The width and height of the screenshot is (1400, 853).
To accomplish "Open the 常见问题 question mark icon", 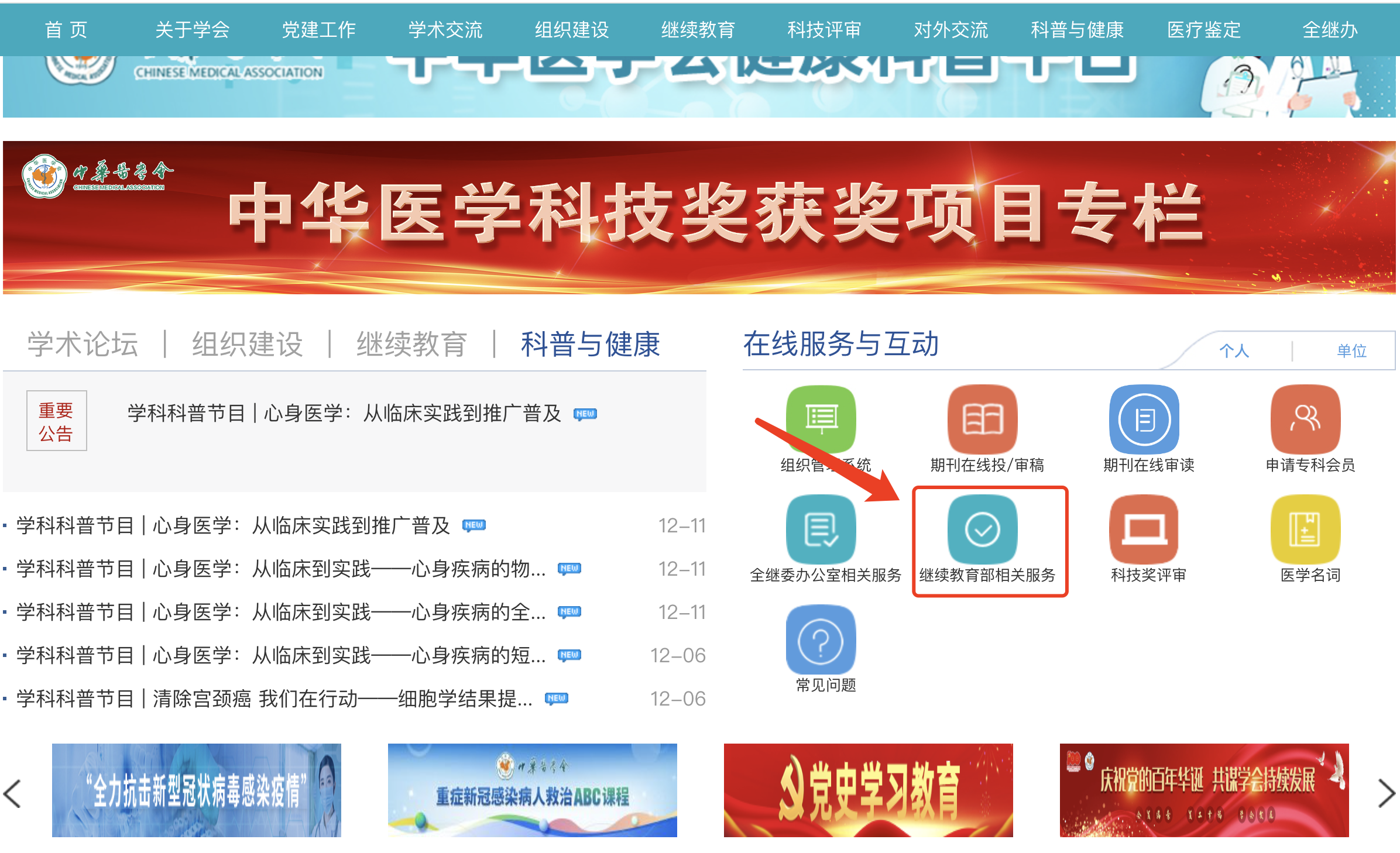I will (x=821, y=639).
